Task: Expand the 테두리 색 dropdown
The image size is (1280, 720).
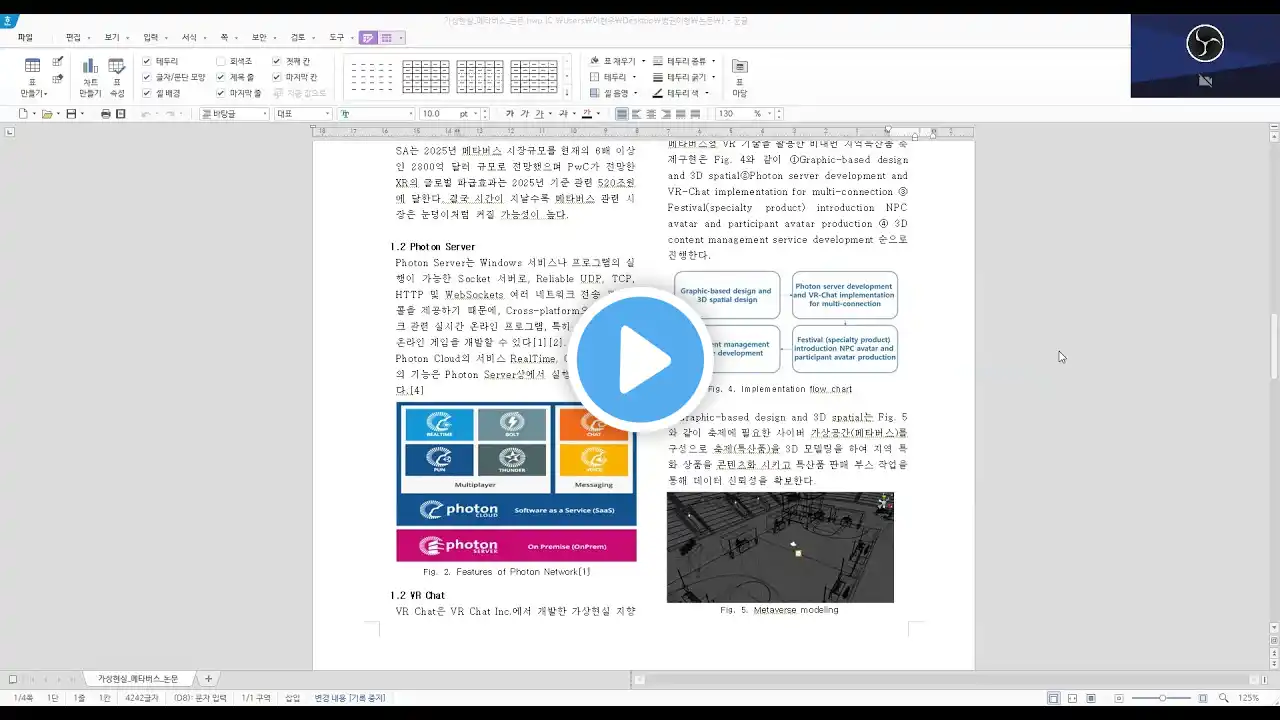Action: [x=707, y=93]
